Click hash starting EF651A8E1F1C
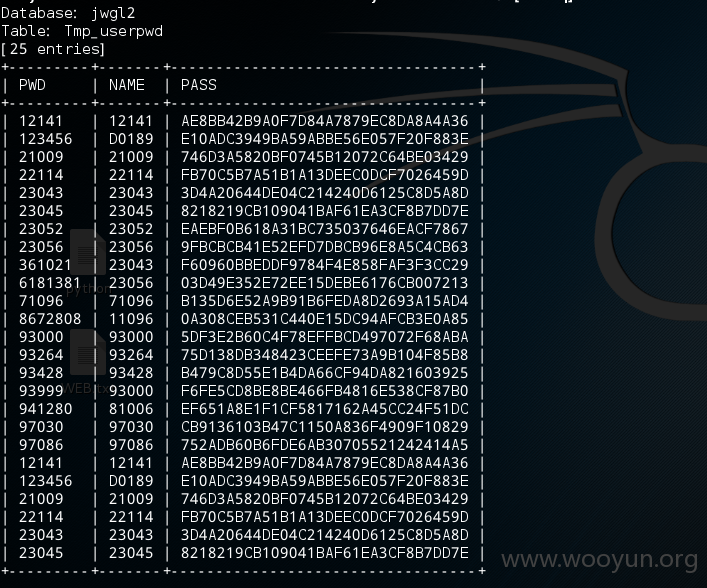707x588 pixels. point(325,409)
